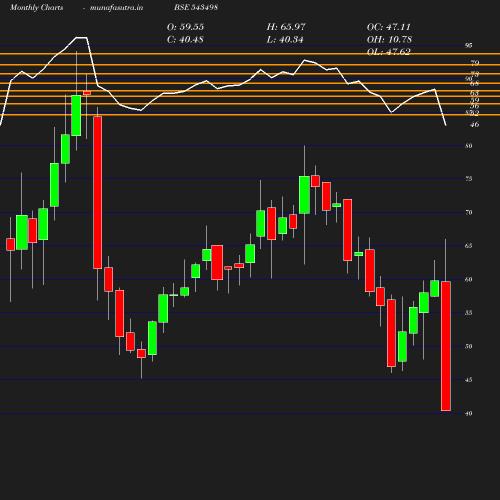Screen dimensions: 500x500
Task: Click the close value C: 40.48
Action: (x=185, y=40)
